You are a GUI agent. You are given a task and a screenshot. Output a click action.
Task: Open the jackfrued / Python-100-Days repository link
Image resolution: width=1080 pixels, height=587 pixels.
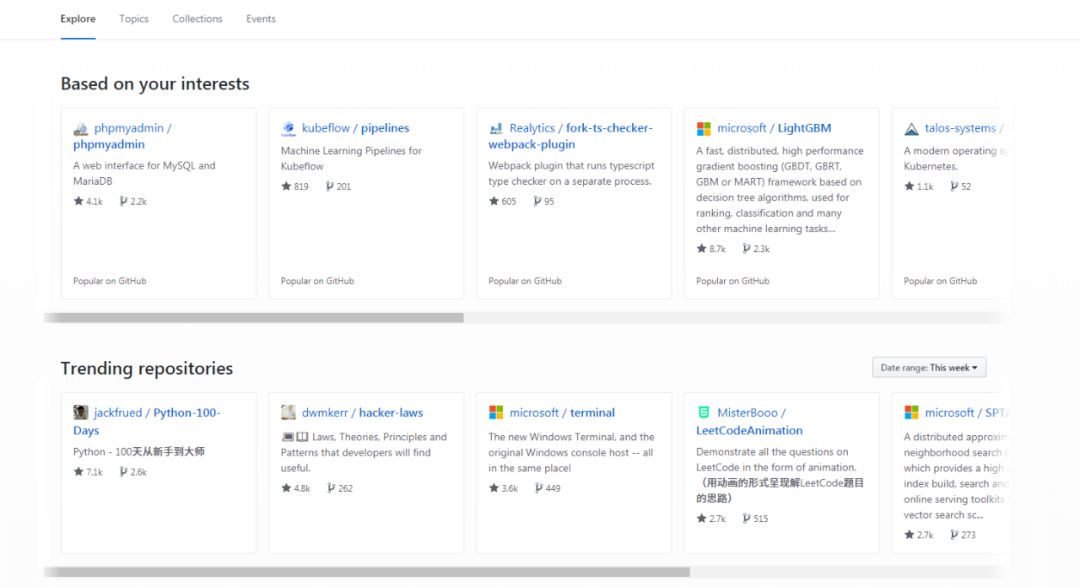(x=147, y=421)
